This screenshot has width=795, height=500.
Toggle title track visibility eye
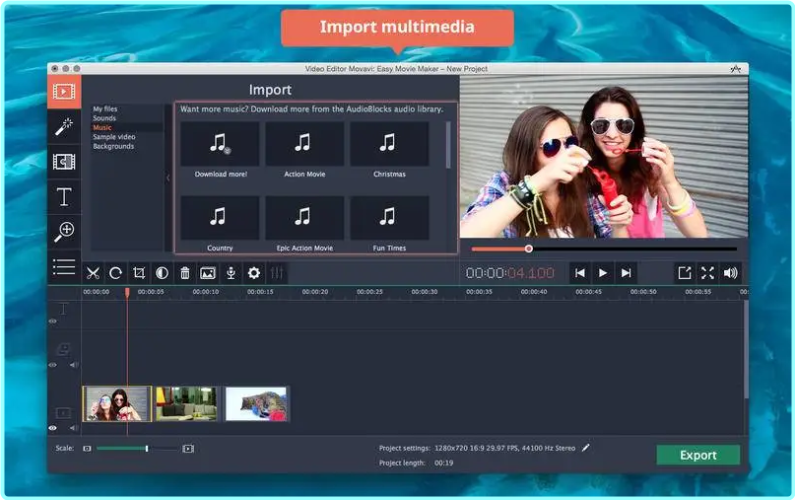(x=52, y=321)
